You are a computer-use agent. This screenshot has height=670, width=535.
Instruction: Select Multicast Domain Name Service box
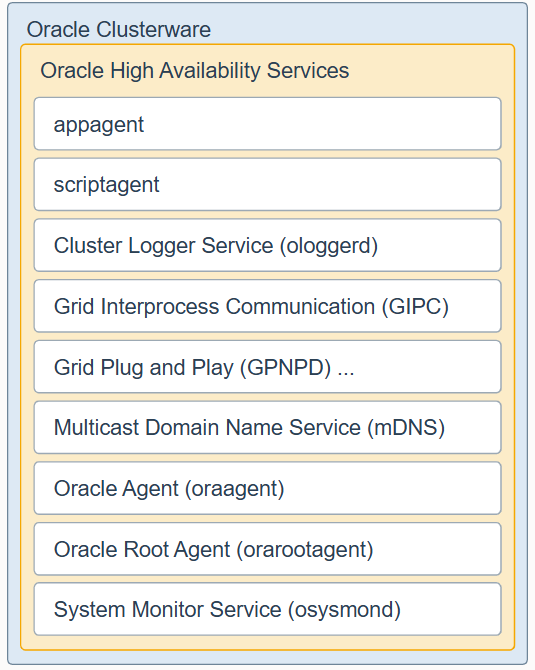tap(268, 427)
